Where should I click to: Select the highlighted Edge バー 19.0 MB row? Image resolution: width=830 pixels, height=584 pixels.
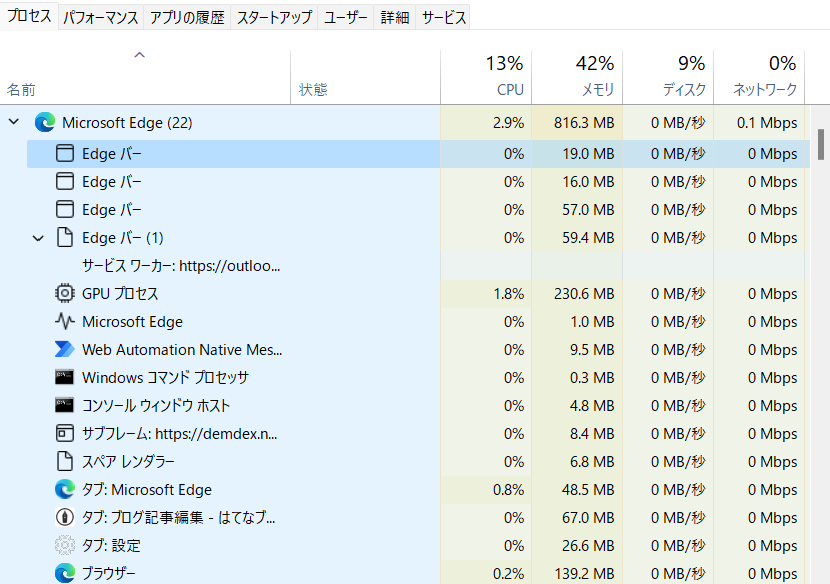tap(418, 154)
